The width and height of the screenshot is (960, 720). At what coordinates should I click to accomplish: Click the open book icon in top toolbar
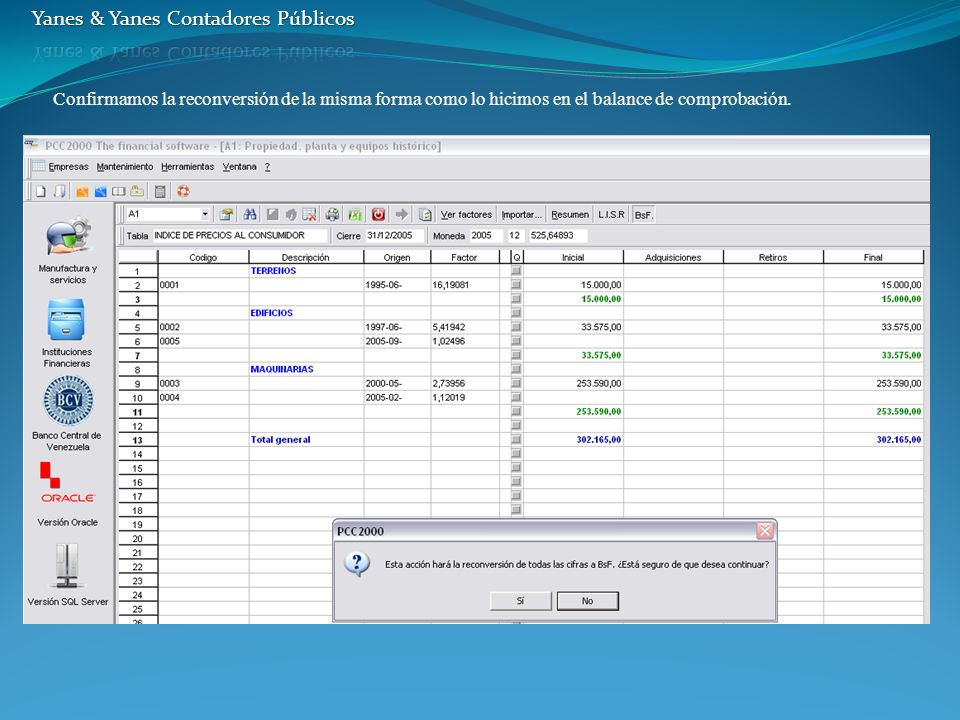coord(118,192)
